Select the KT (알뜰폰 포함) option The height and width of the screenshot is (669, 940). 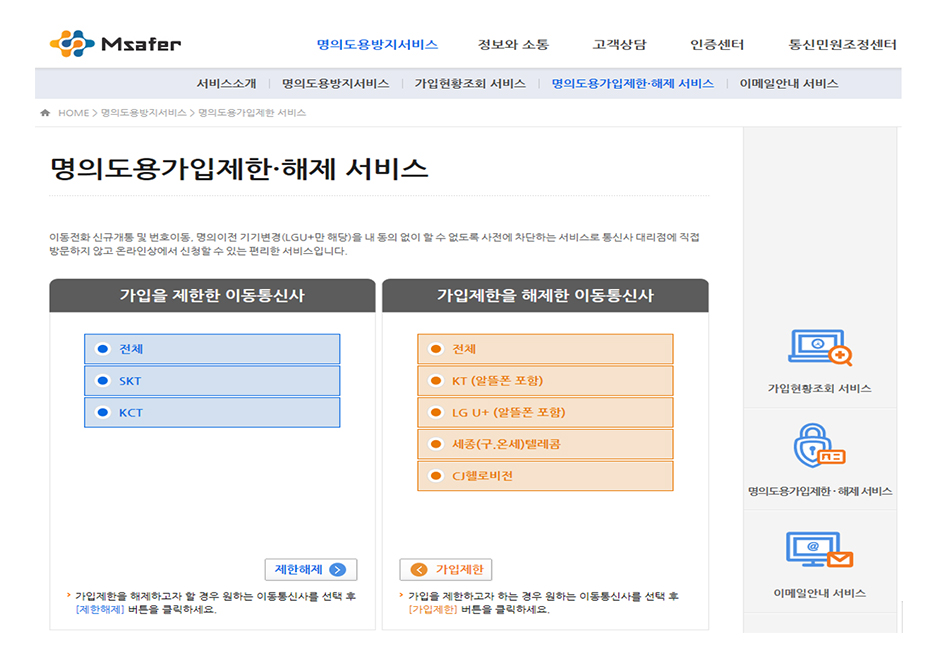(545, 380)
